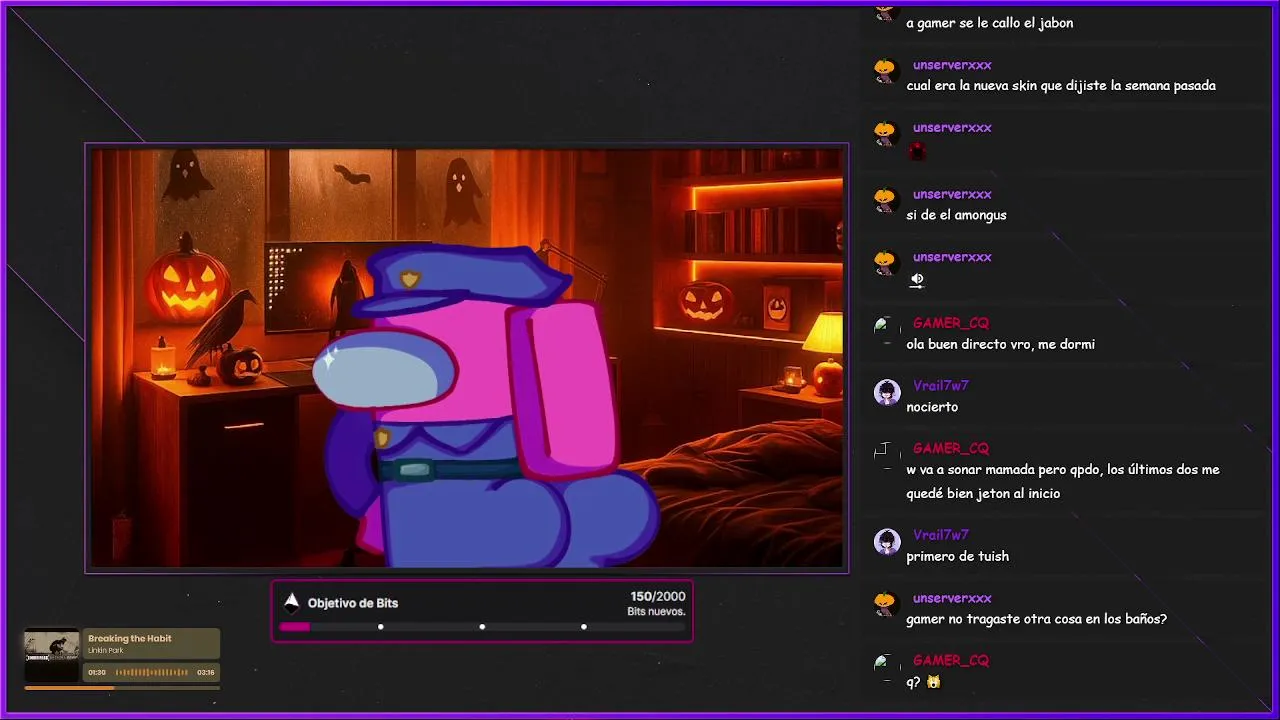Click the message line 'quedé bien jeton al inicio'

point(983,494)
